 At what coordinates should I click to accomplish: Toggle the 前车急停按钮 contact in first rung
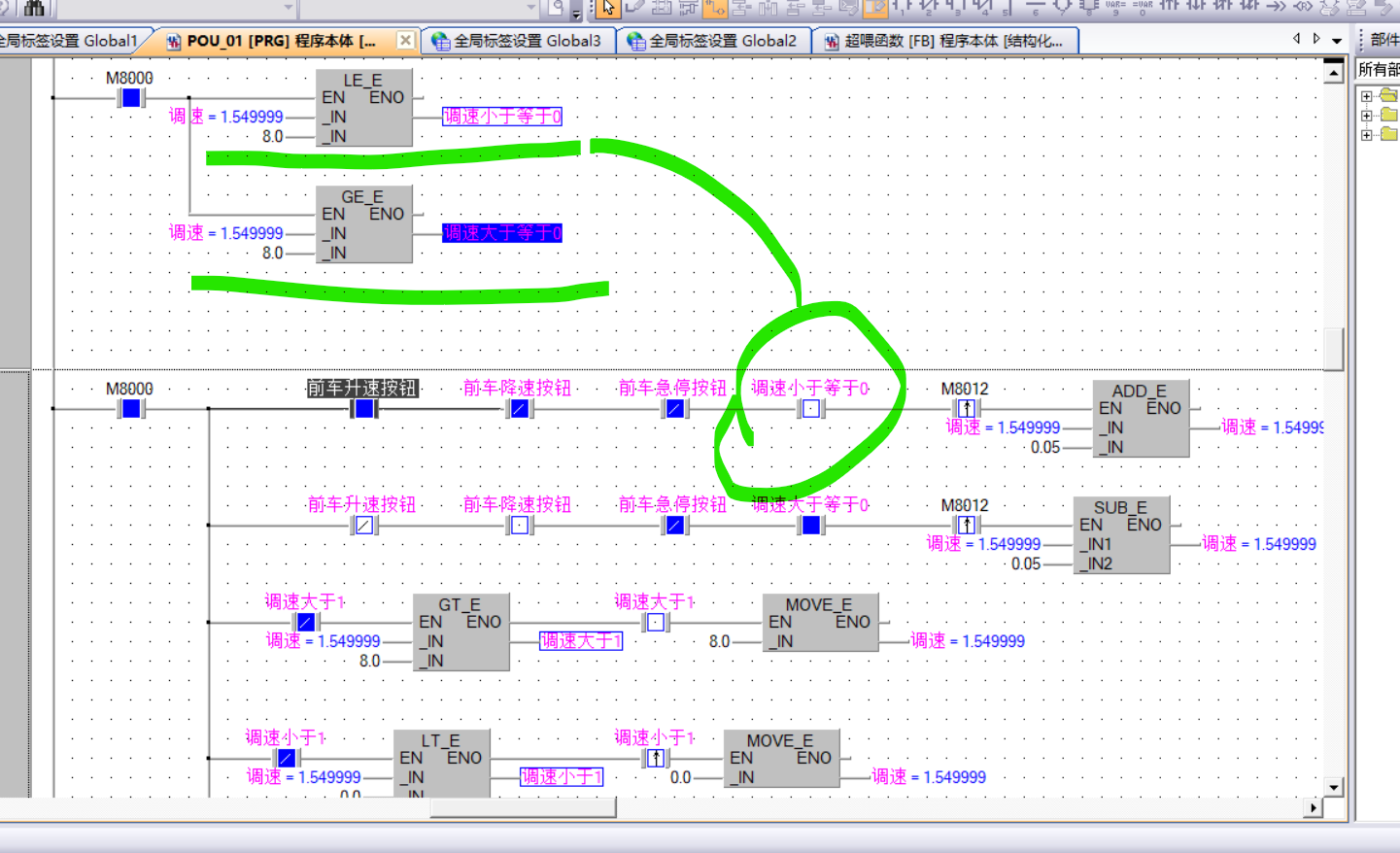674,409
